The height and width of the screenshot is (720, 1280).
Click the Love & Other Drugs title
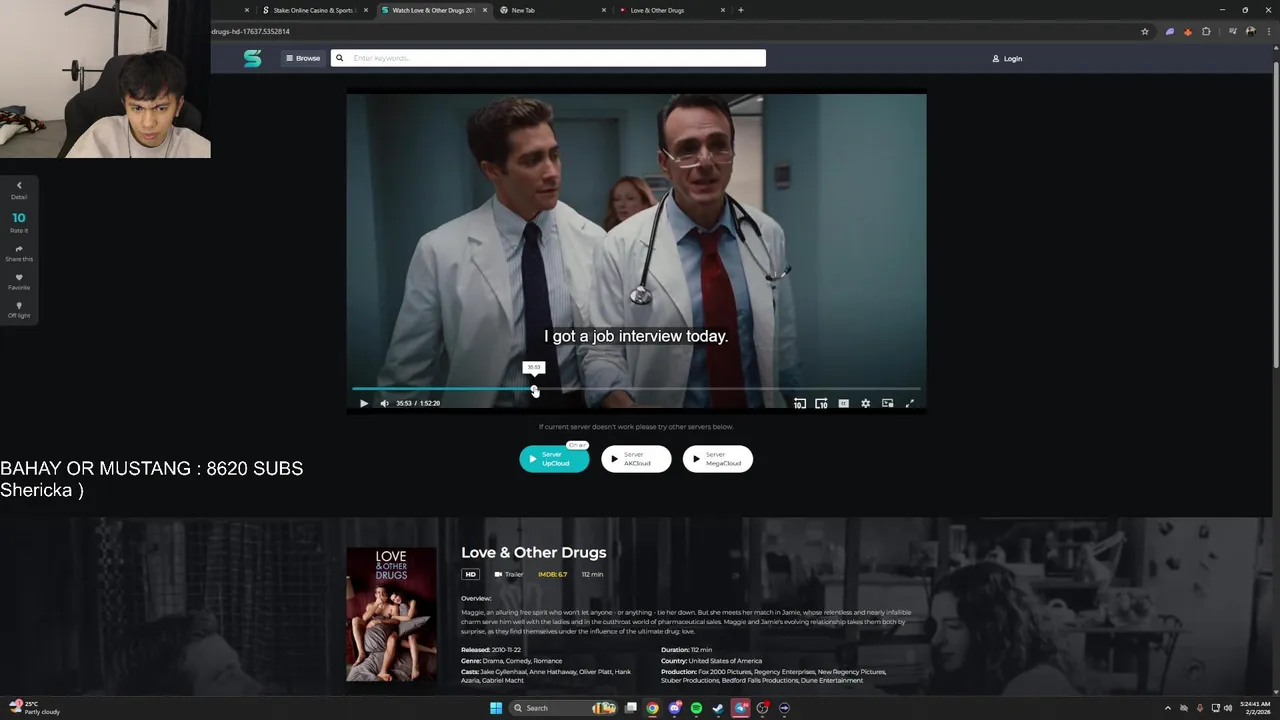pyautogui.click(x=533, y=552)
